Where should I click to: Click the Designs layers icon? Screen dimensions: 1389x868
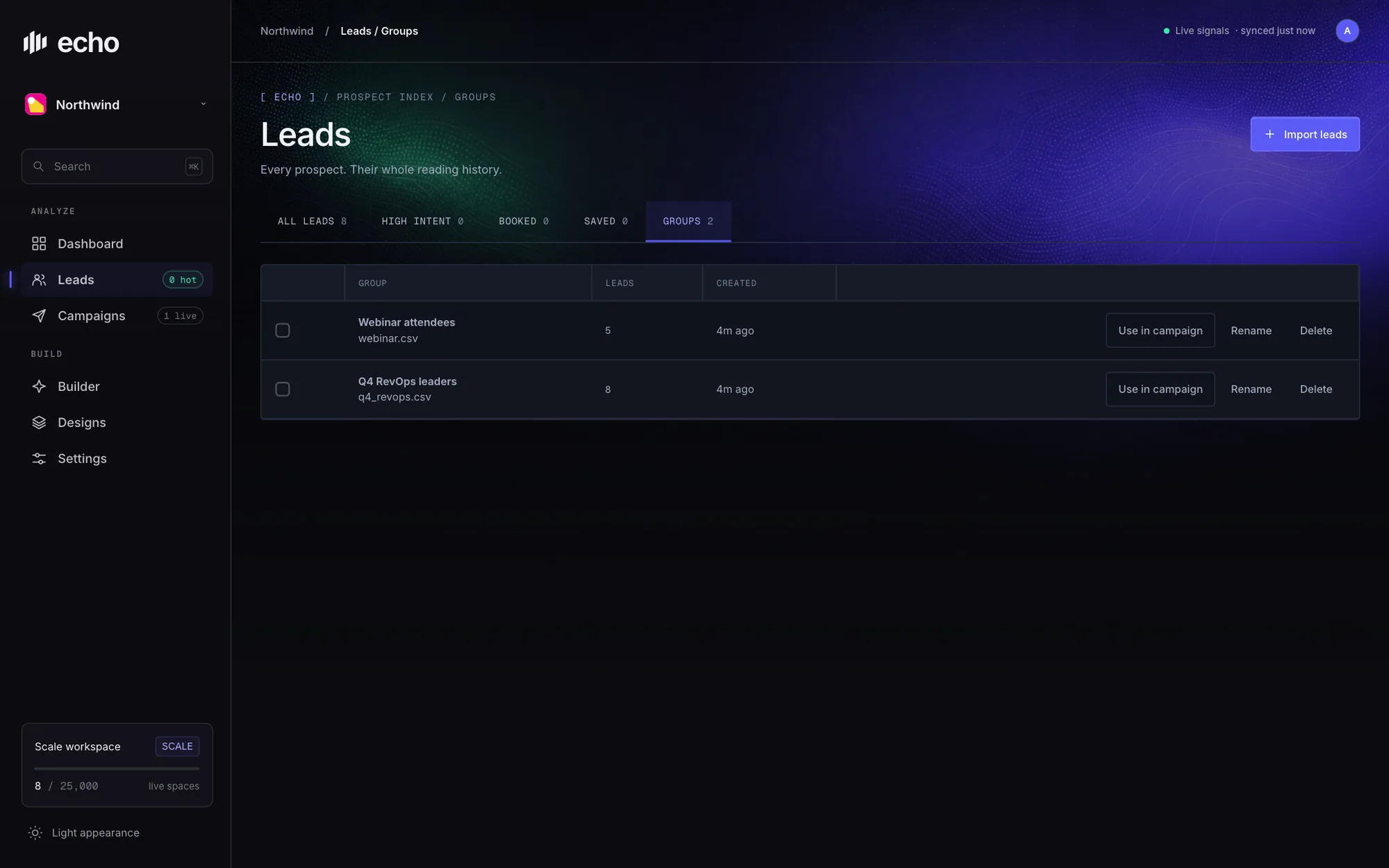click(x=39, y=423)
